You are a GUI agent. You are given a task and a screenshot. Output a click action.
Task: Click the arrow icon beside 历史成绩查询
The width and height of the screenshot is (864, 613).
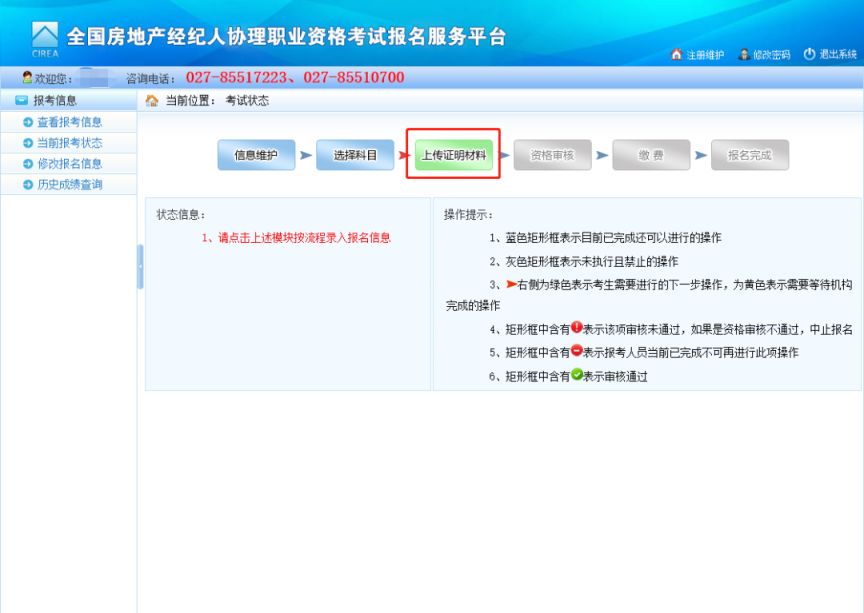tap(28, 185)
